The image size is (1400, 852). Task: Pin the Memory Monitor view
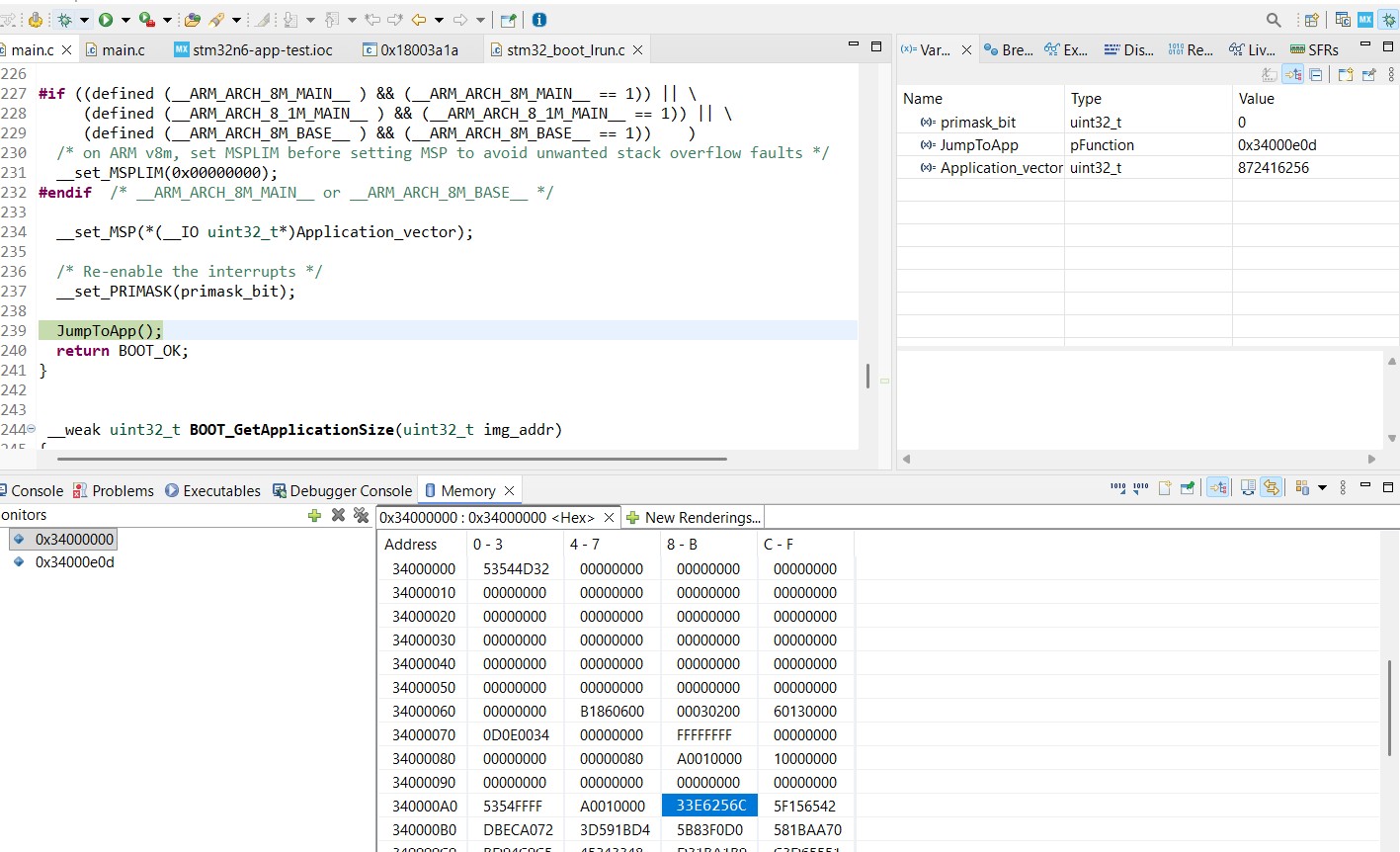[1190, 486]
